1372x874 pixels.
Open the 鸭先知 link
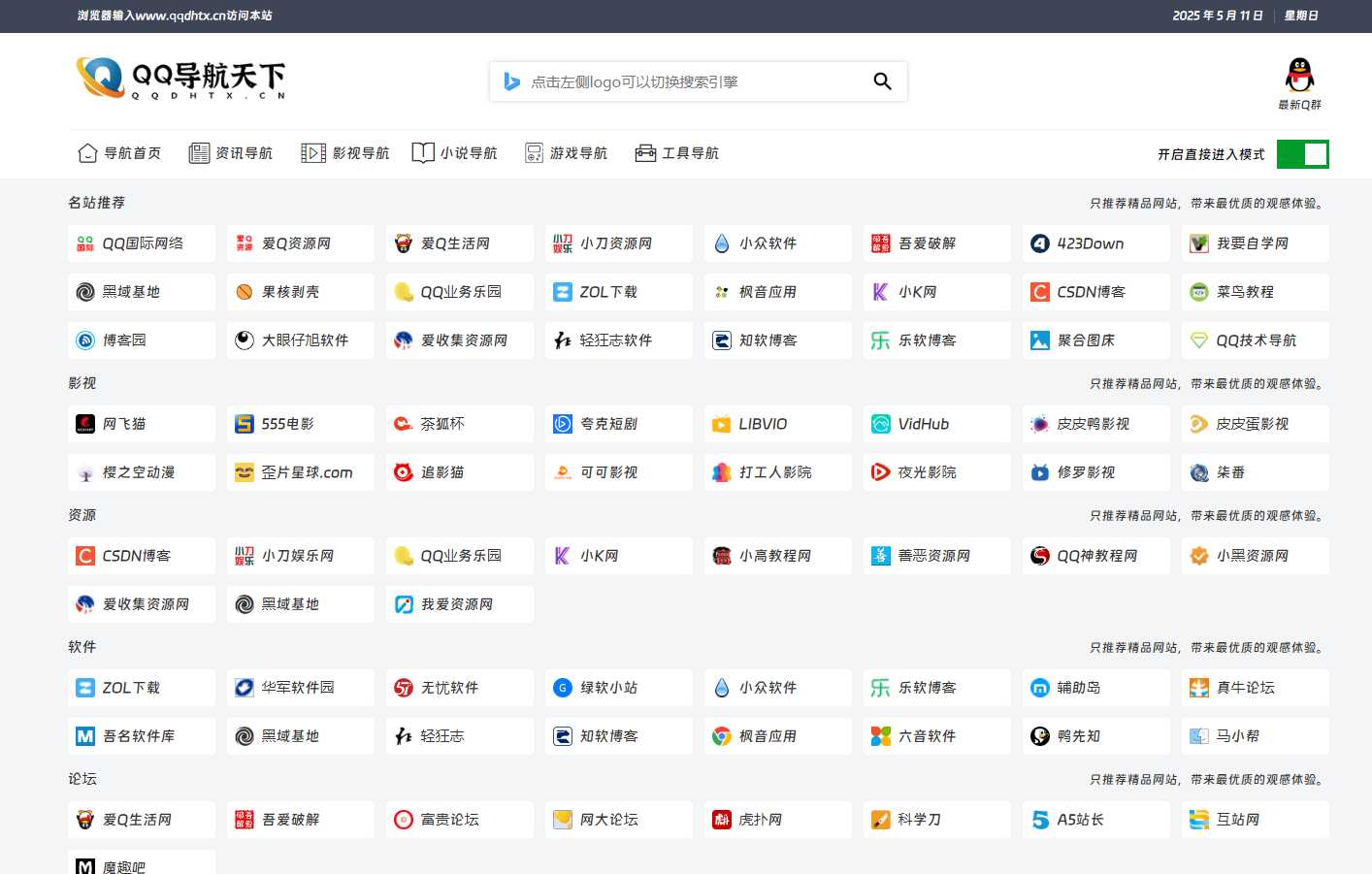coord(1096,736)
